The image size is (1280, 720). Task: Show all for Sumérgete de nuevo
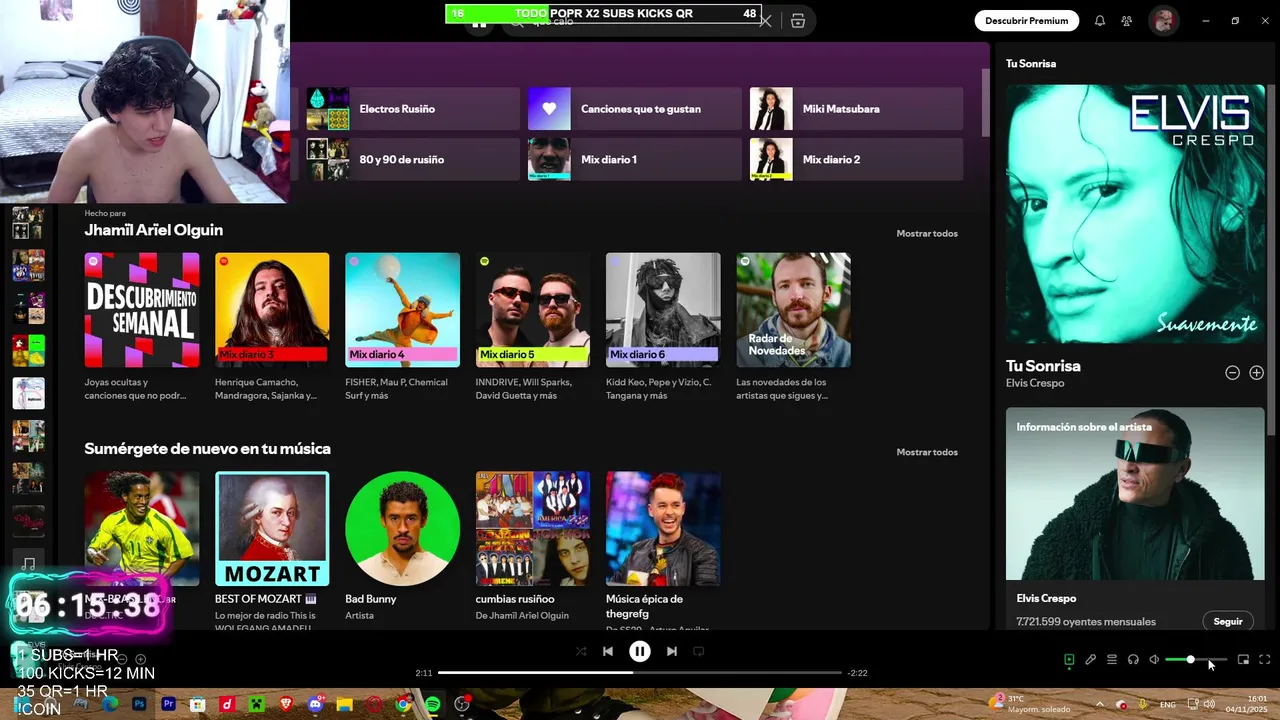click(927, 452)
